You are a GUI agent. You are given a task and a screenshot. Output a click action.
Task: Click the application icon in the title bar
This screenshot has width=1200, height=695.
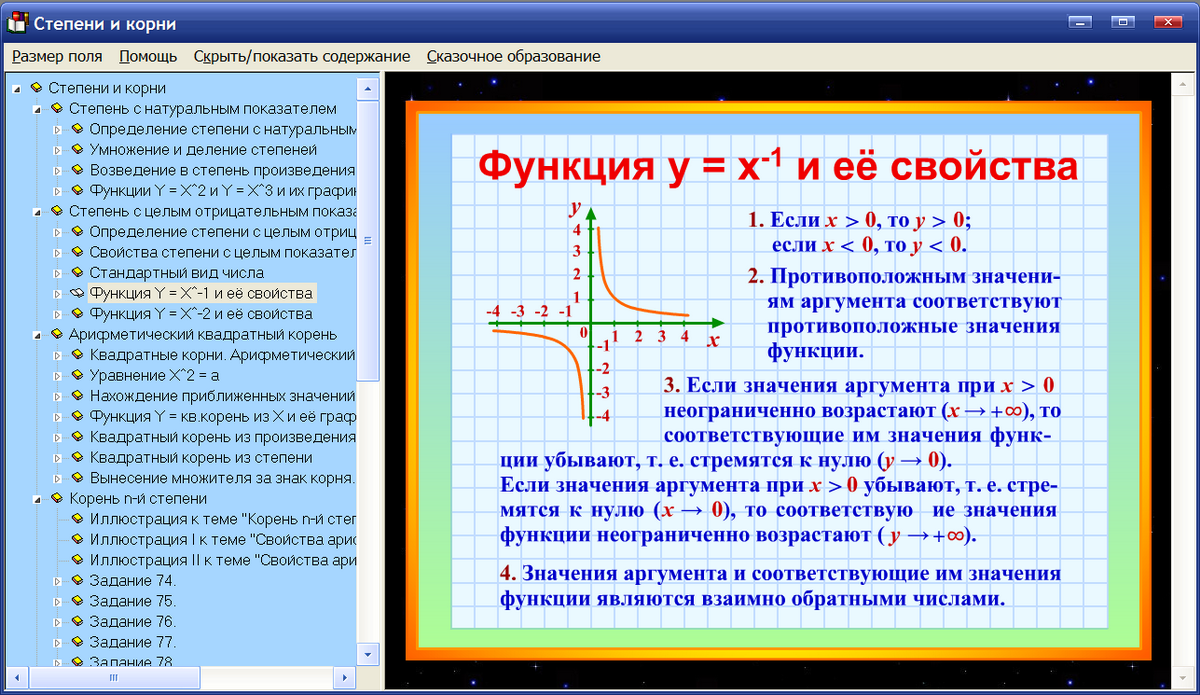pyautogui.click(x=17, y=21)
